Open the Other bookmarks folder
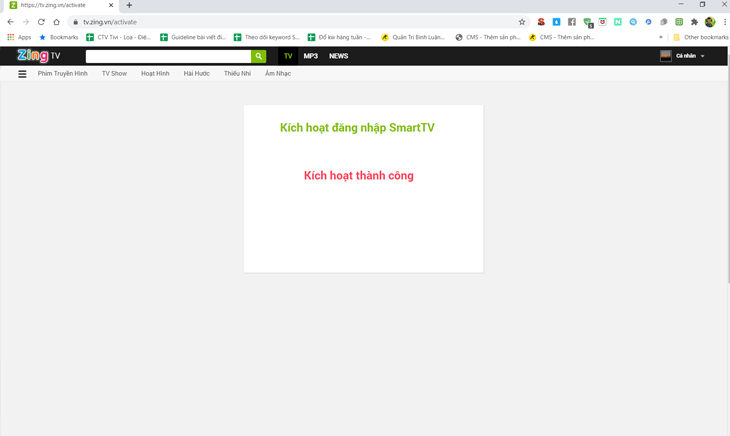 click(701, 37)
